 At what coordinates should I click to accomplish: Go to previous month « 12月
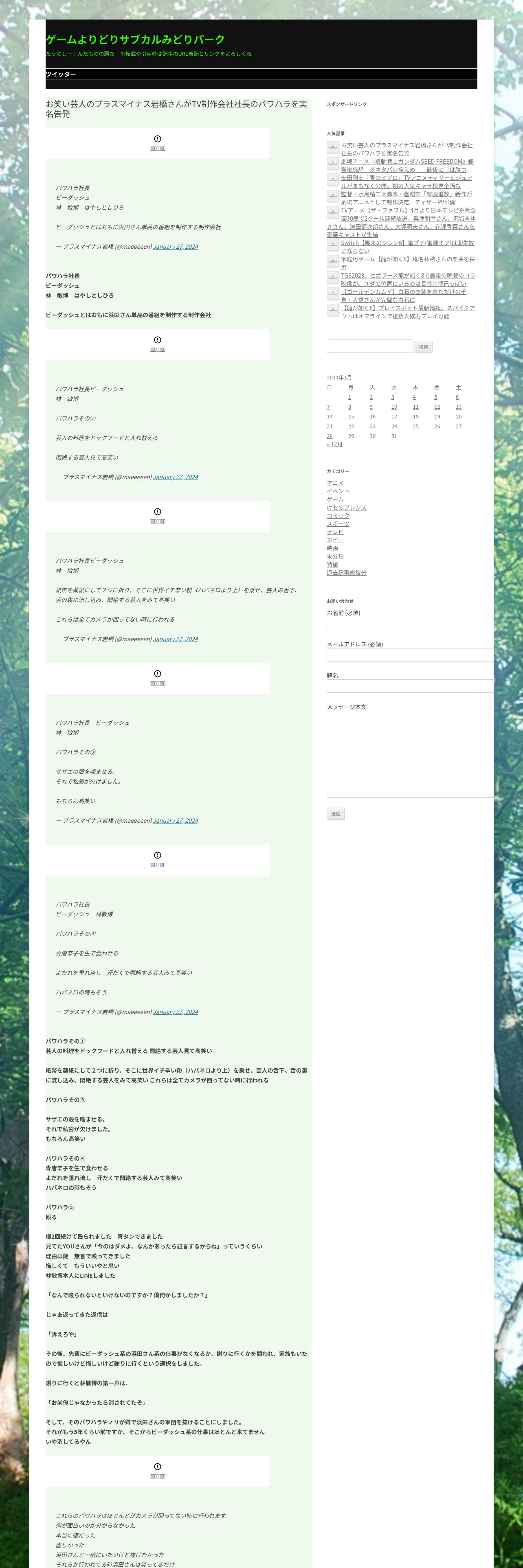pos(334,445)
